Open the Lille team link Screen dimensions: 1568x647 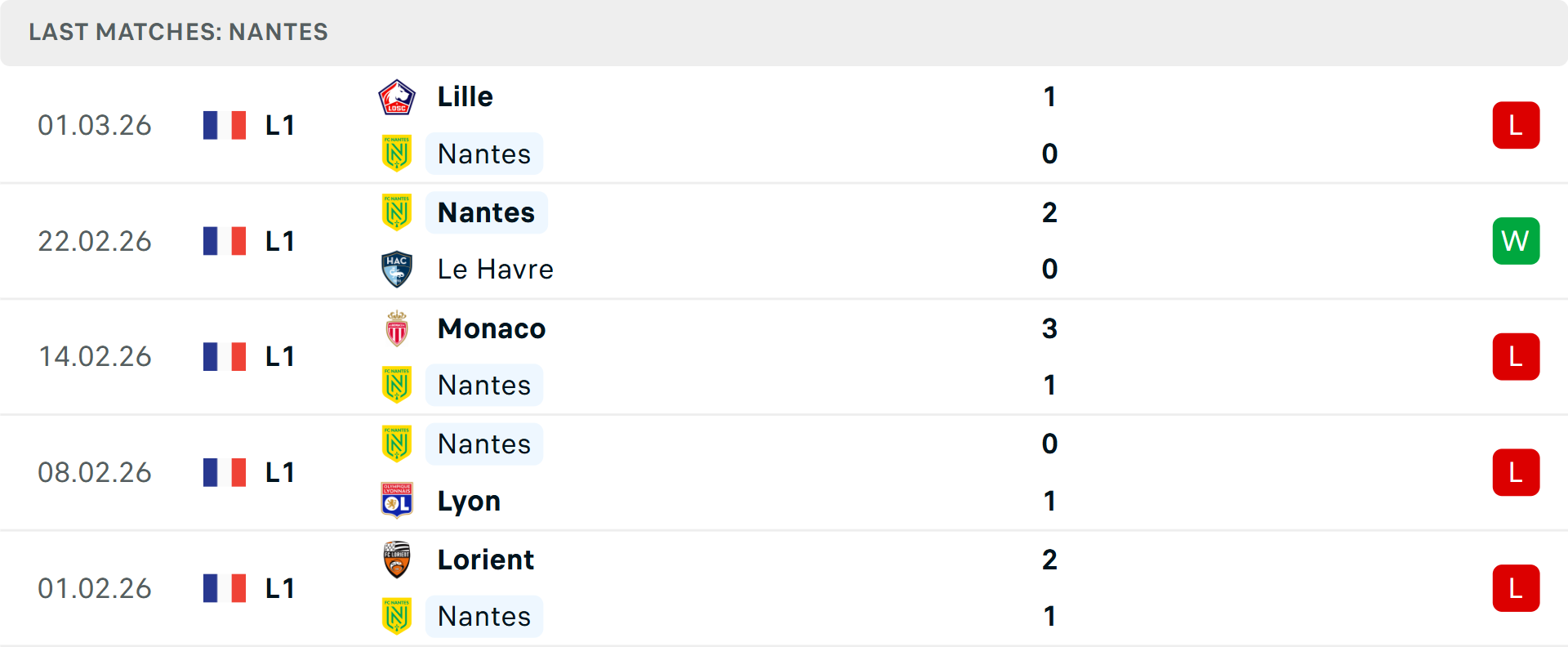[x=465, y=97]
